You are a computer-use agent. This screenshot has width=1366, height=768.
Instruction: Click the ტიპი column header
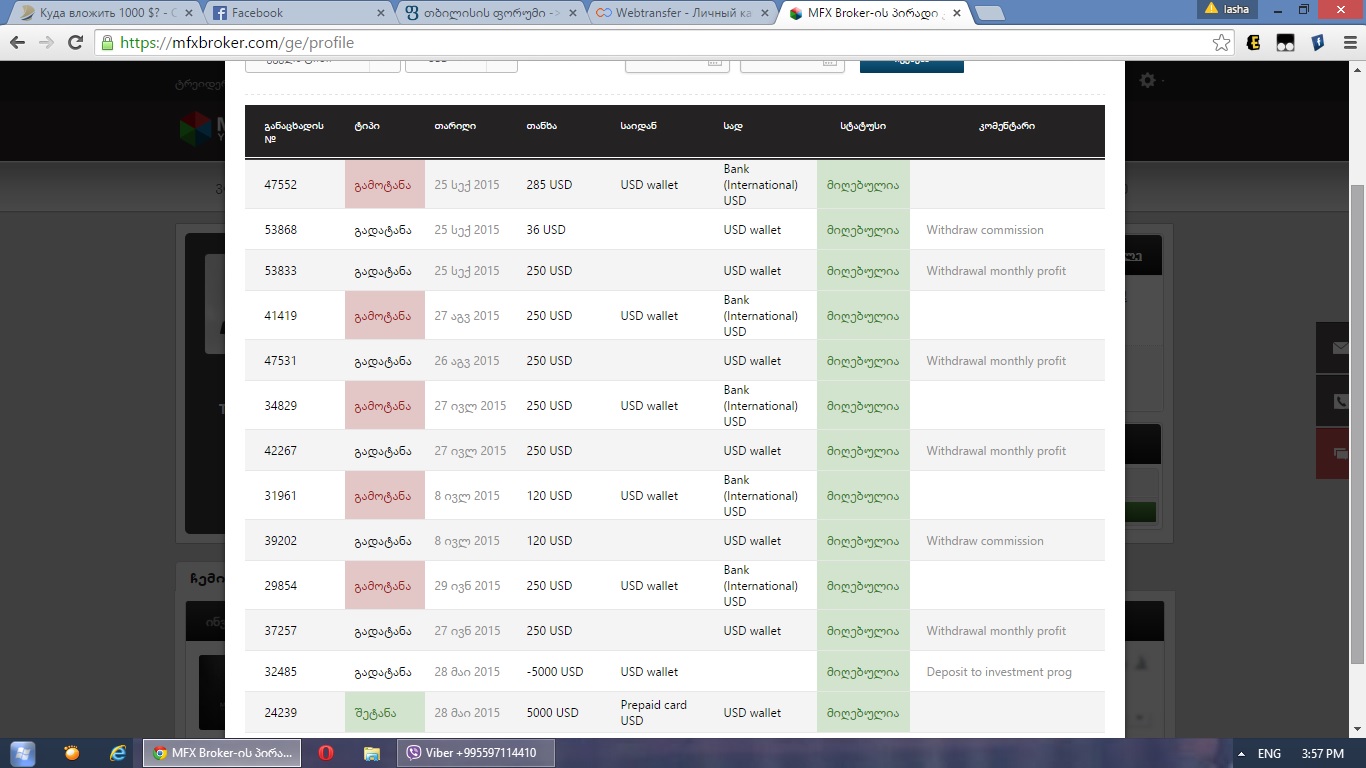pyautogui.click(x=367, y=126)
